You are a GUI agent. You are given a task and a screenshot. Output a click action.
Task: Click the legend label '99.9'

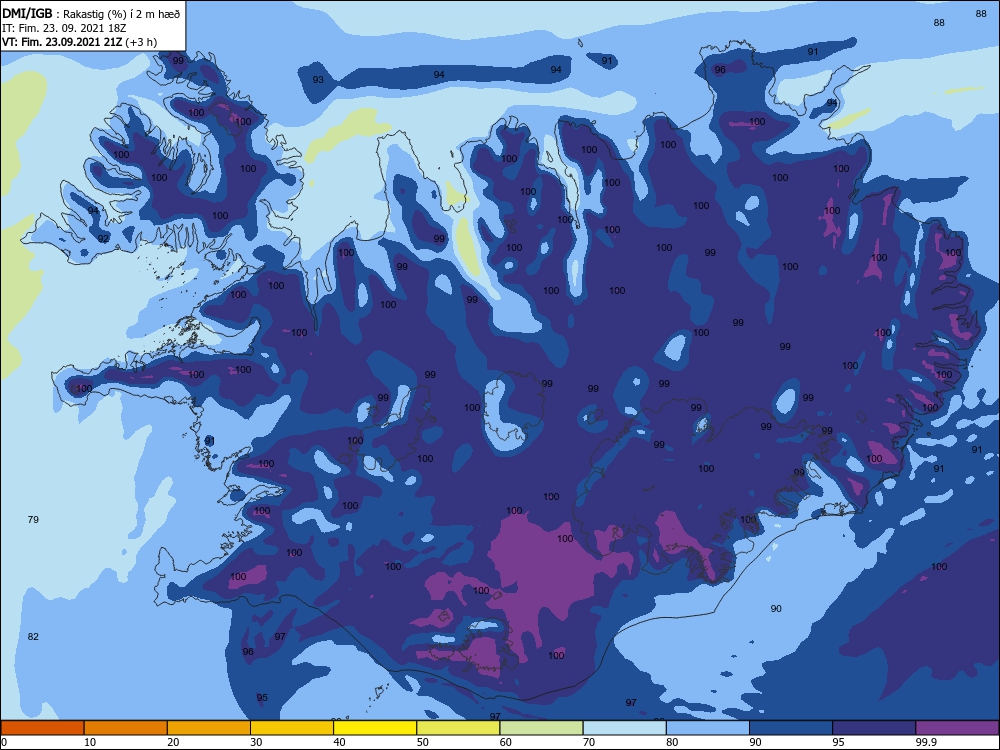(925, 742)
